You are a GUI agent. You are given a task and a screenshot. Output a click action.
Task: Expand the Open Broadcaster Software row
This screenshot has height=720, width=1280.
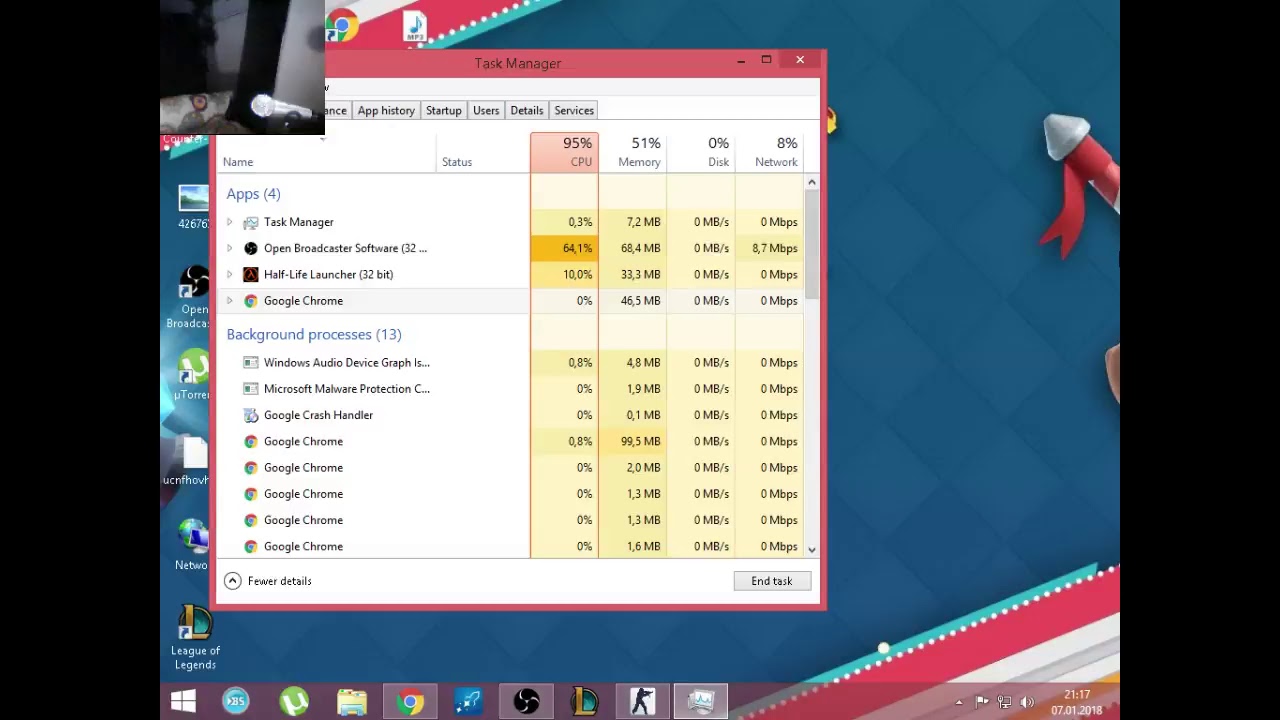(x=230, y=248)
